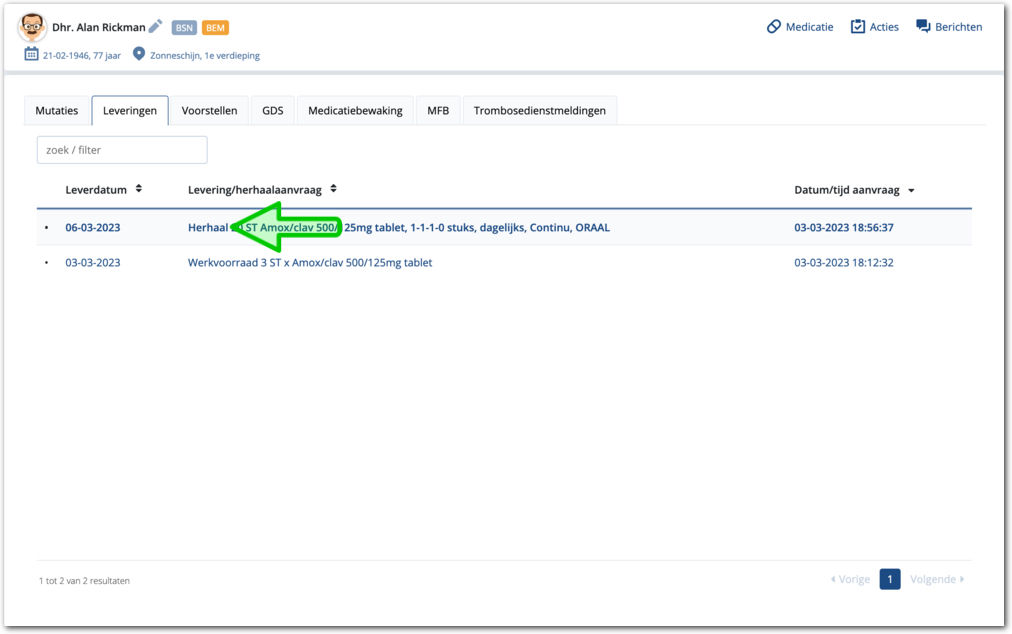The width and height of the screenshot is (1012, 634).
Task: Click the patient avatar picture
Action: coord(33,27)
